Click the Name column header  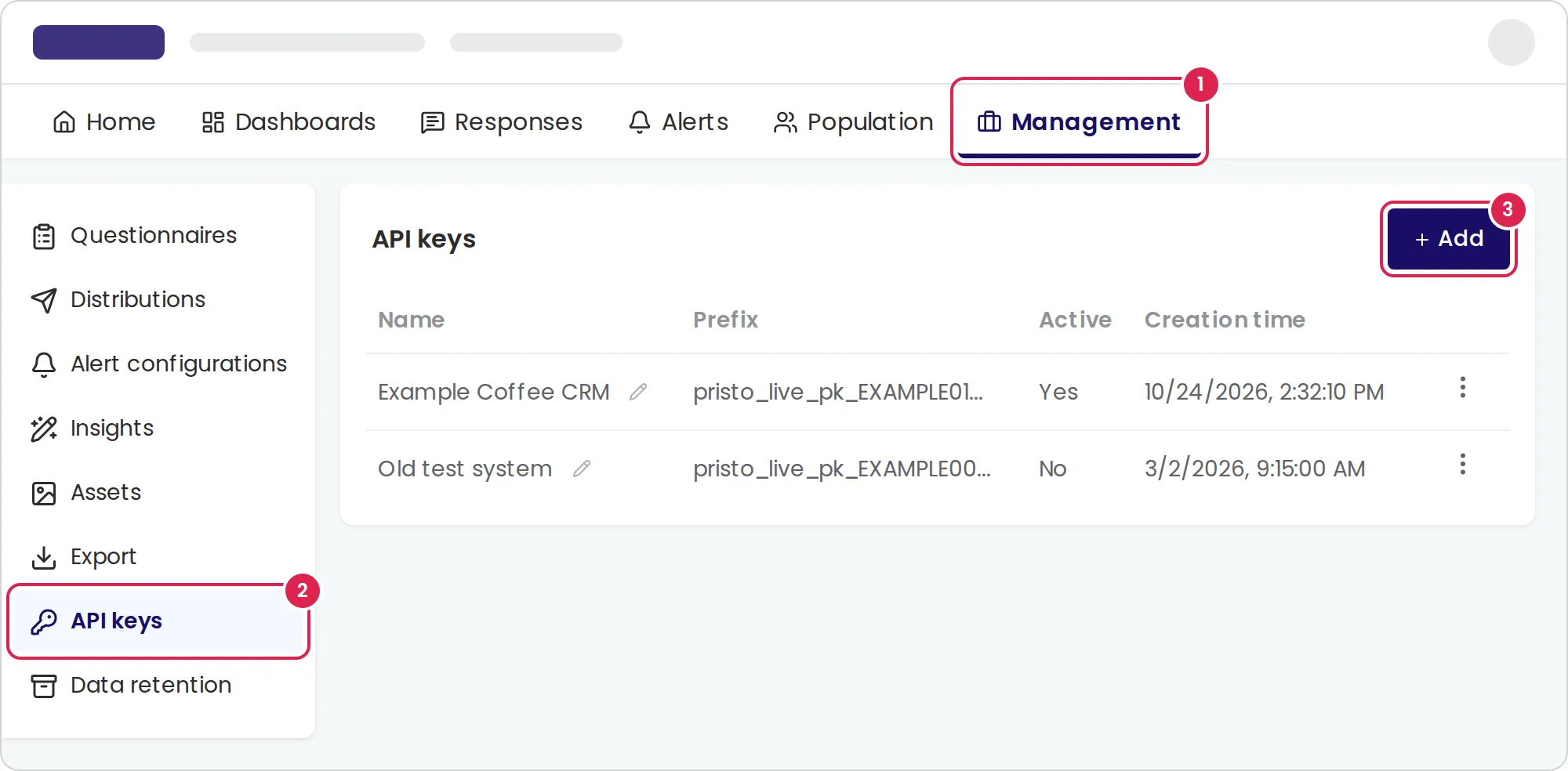411,320
